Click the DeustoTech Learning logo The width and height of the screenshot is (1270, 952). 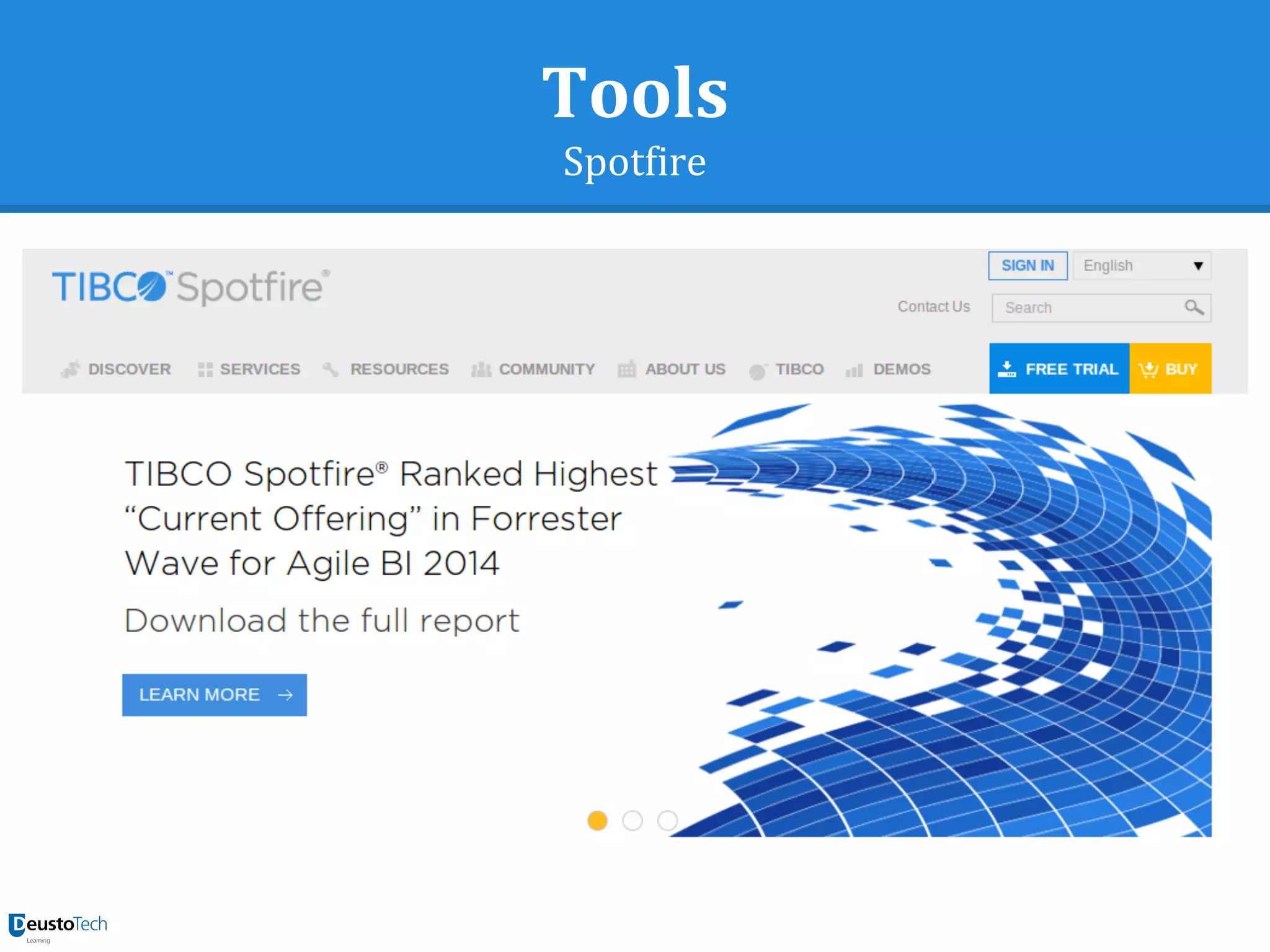tap(58, 928)
